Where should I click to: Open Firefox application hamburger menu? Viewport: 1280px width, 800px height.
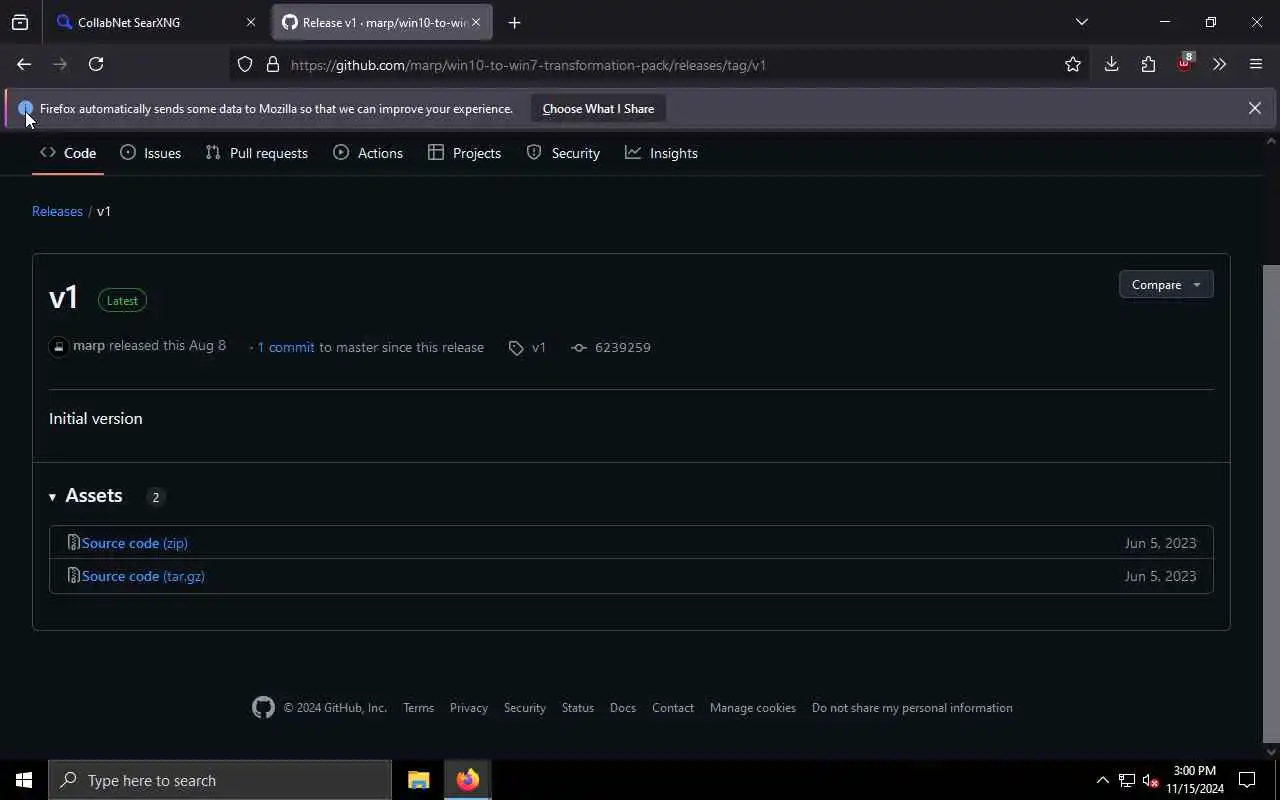1256,64
